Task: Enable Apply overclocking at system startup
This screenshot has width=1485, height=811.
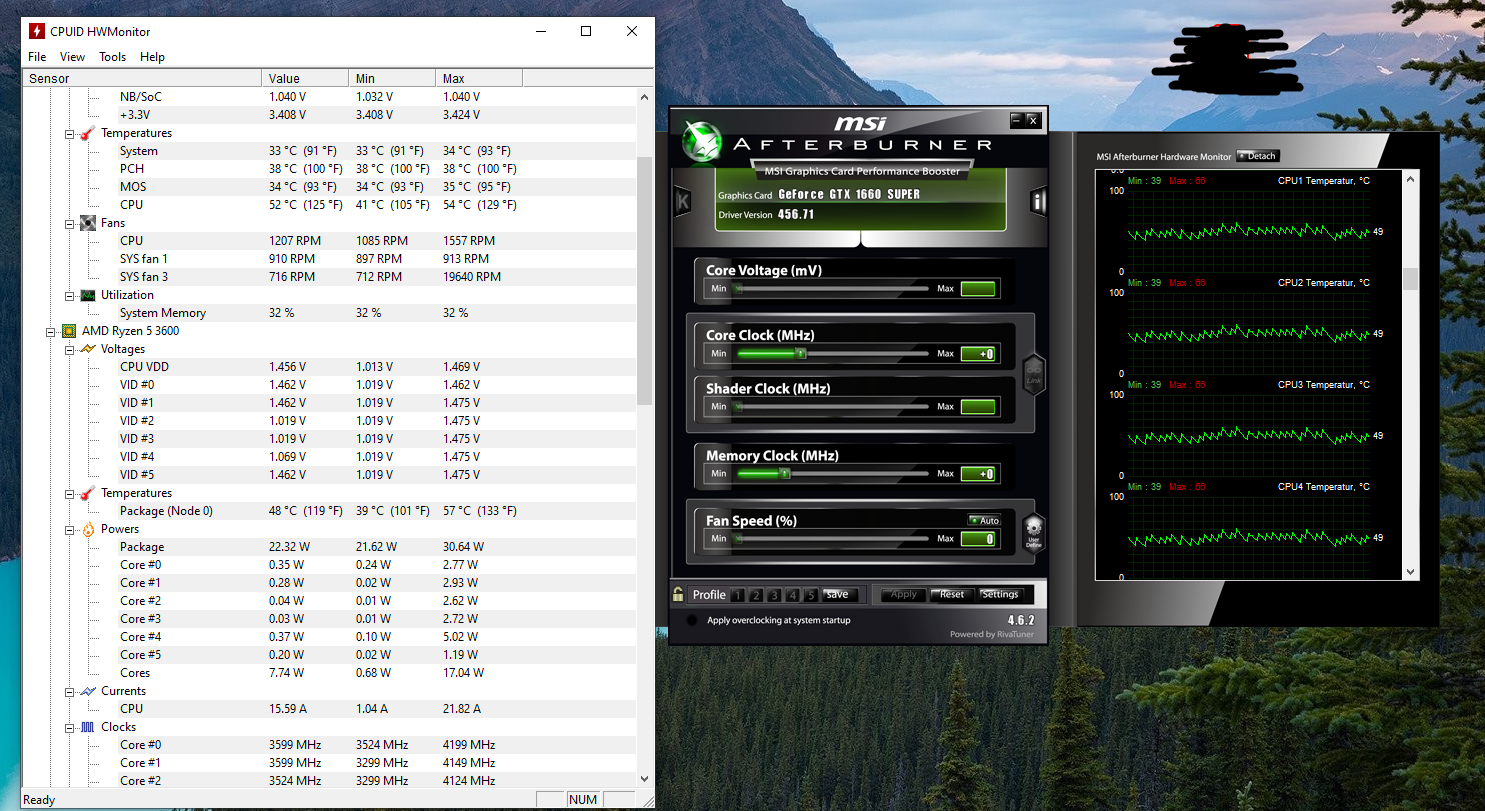Action: (691, 620)
